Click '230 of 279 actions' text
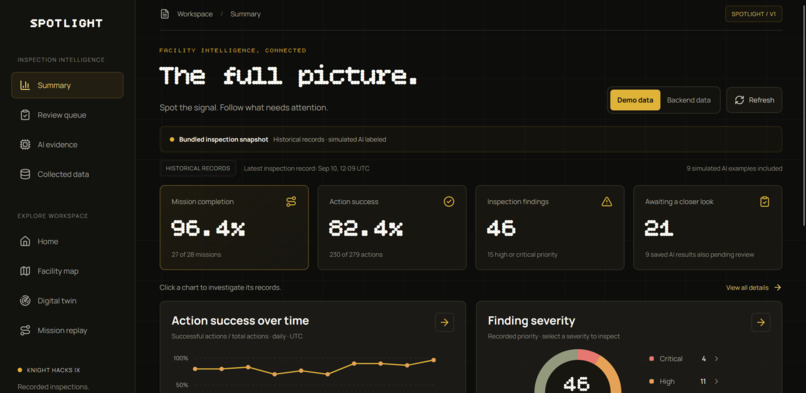Image resolution: width=806 pixels, height=393 pixels. coord(356,255)
